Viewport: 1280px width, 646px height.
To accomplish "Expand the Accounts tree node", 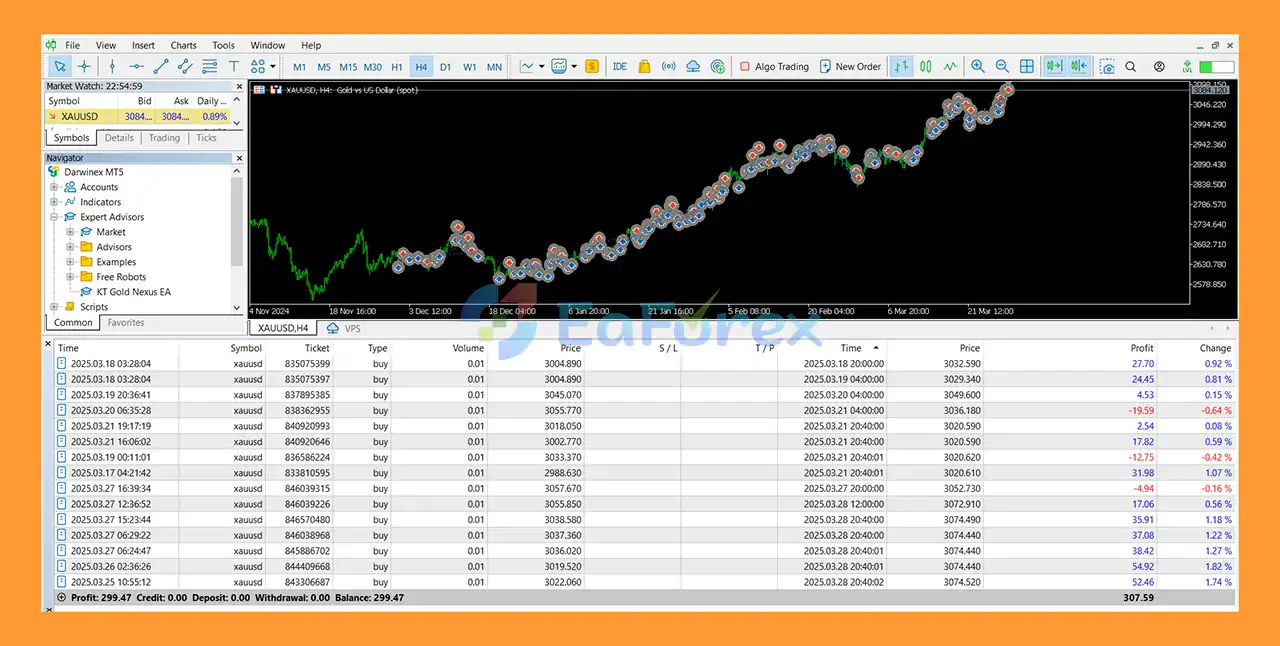I will [55, 187].
